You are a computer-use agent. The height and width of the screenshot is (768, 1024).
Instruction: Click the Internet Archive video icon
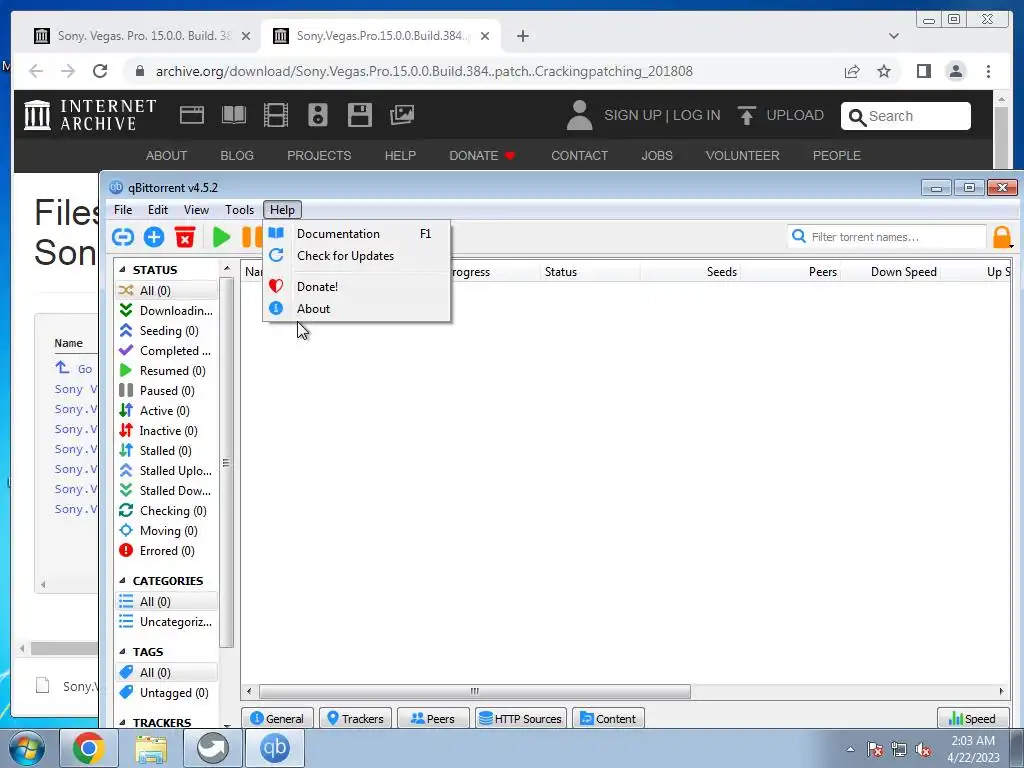276,115
